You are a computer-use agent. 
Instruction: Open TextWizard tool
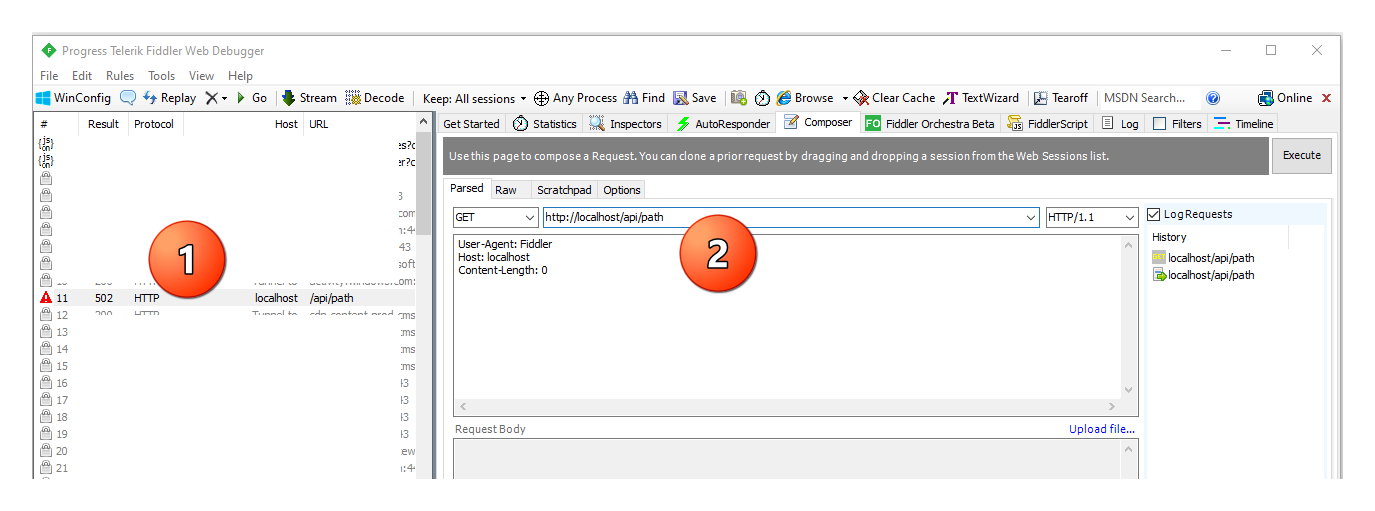(x=981, y=98)
